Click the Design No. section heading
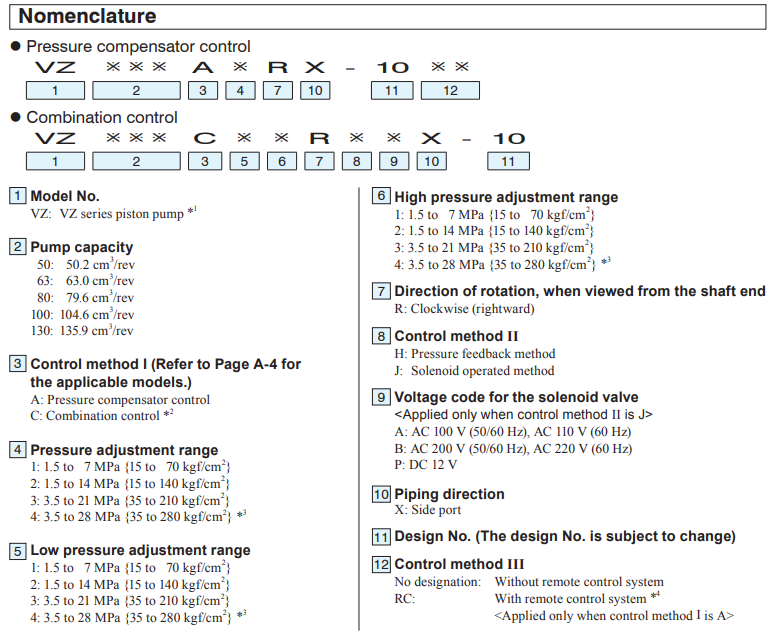 tap(564, 536)
